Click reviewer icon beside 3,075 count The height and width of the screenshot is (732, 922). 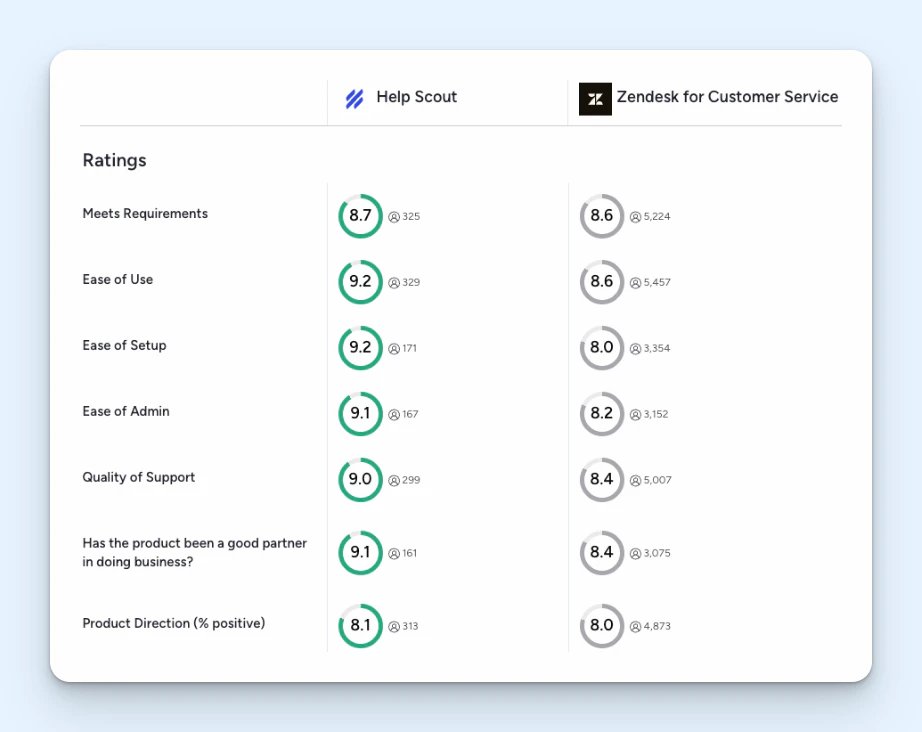tap(635, 554)
